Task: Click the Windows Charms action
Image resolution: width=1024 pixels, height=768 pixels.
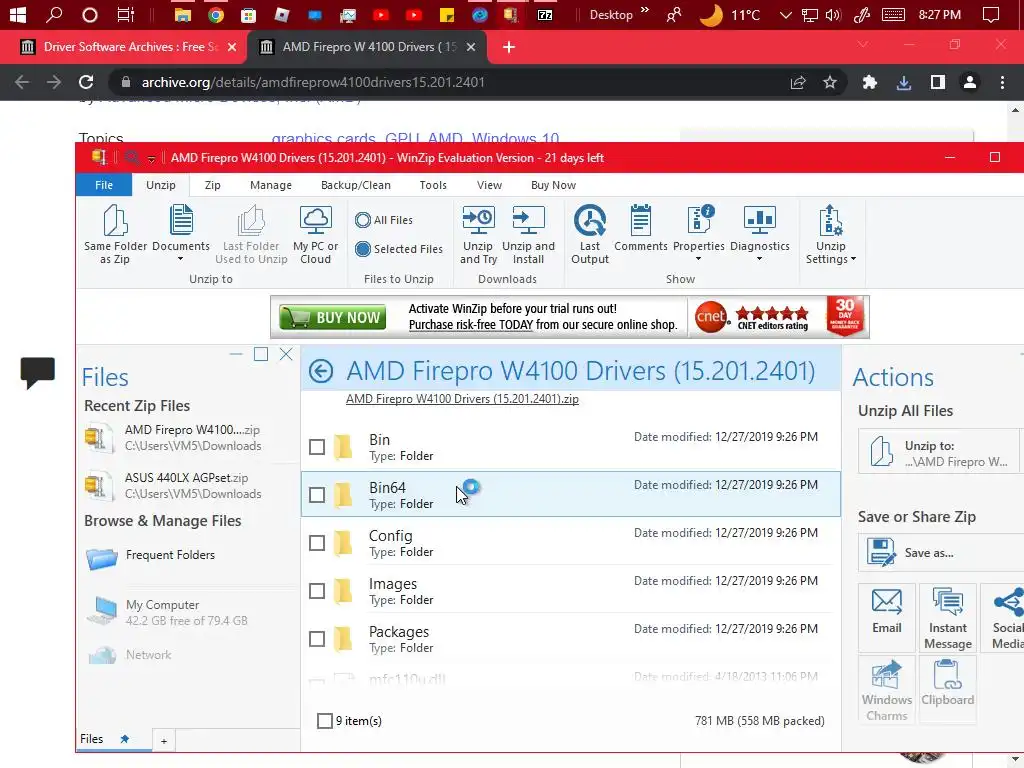Action: 887,688
